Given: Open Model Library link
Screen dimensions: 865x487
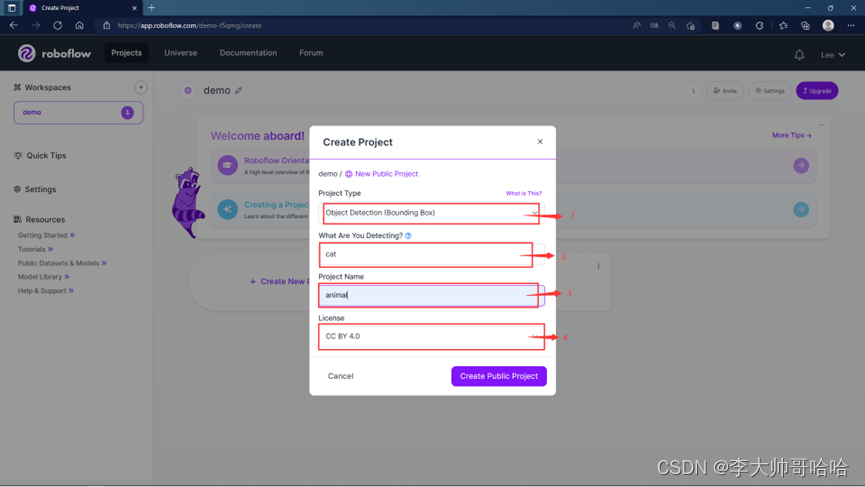Looking at the screenshot, I should click(44, 277).
